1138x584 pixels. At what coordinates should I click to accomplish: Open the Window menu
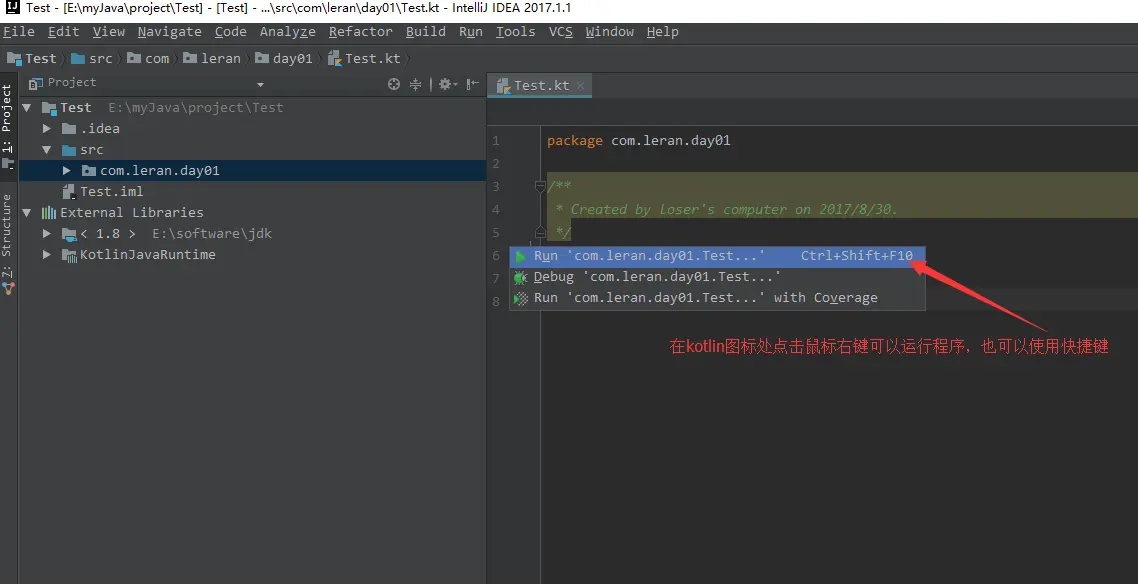pos(610,31)
